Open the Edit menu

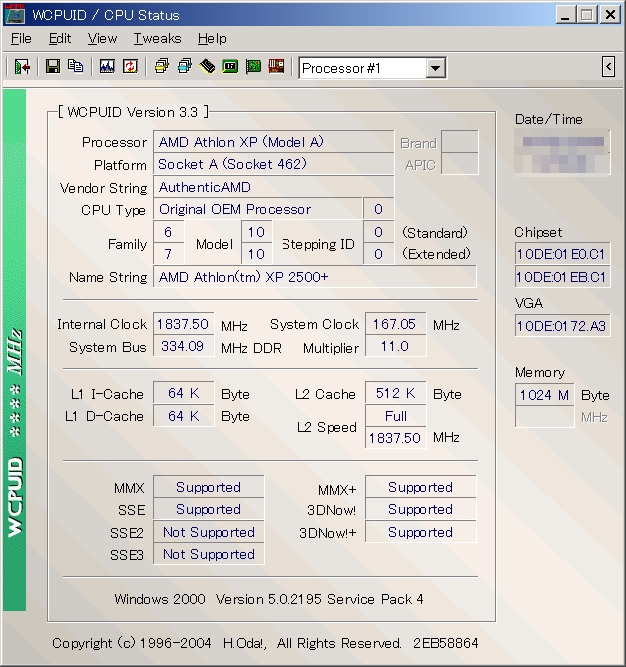point(60,39)
